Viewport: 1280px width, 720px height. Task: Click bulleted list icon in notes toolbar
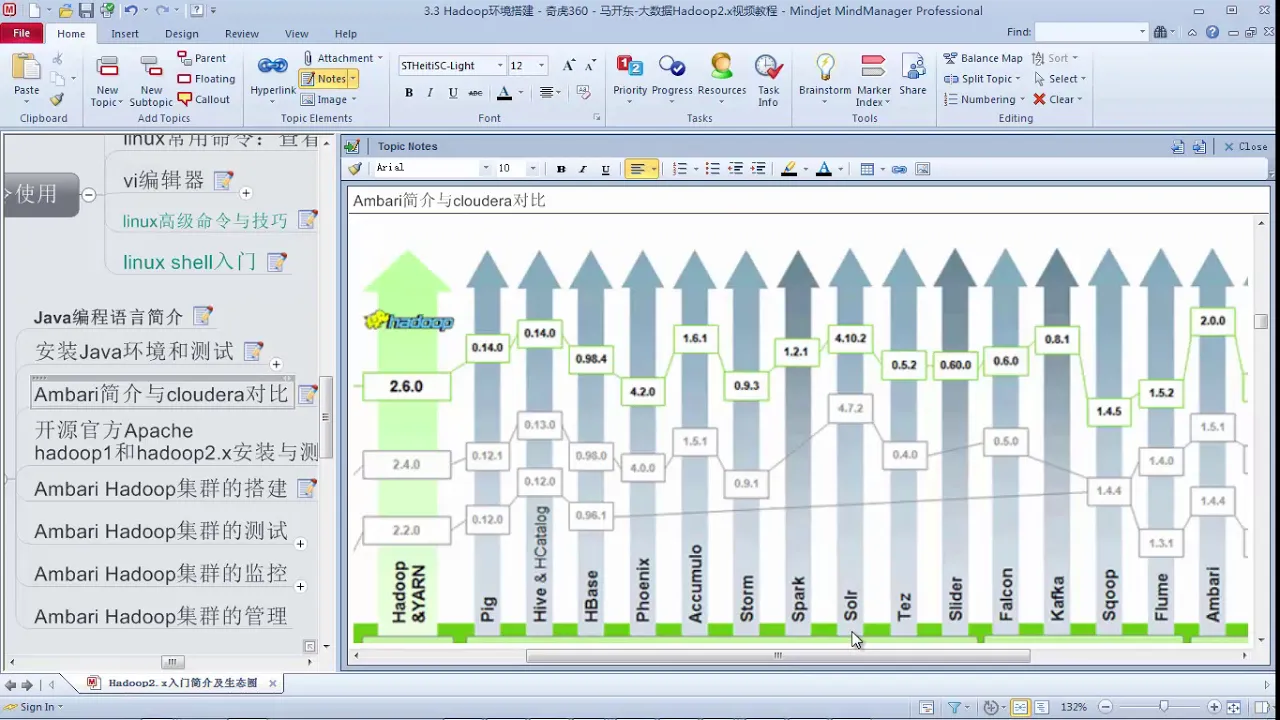tap(713, 169)
